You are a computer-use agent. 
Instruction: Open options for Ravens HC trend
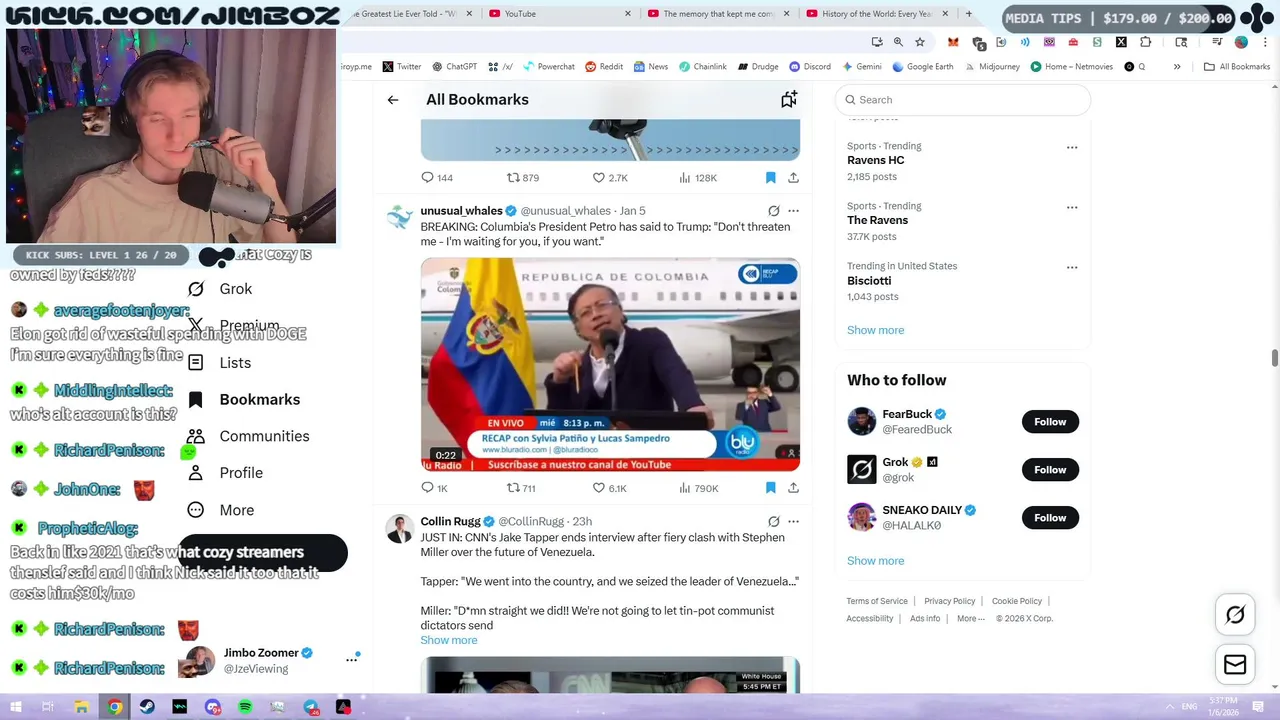1072,147
